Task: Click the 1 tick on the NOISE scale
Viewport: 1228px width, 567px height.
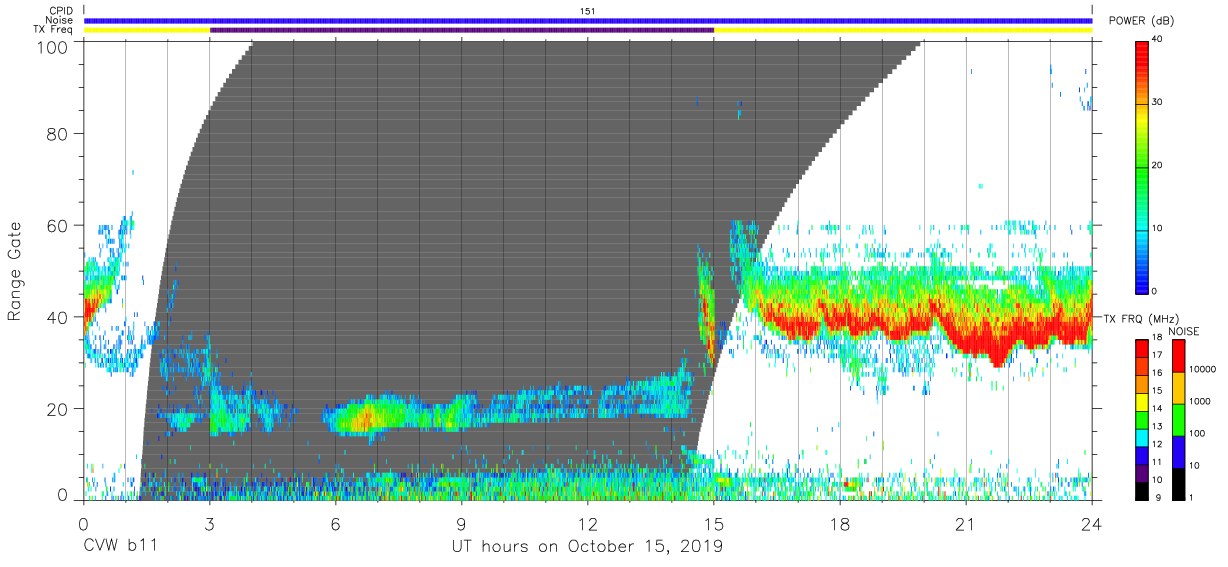Action: (x=1190, y=497)
